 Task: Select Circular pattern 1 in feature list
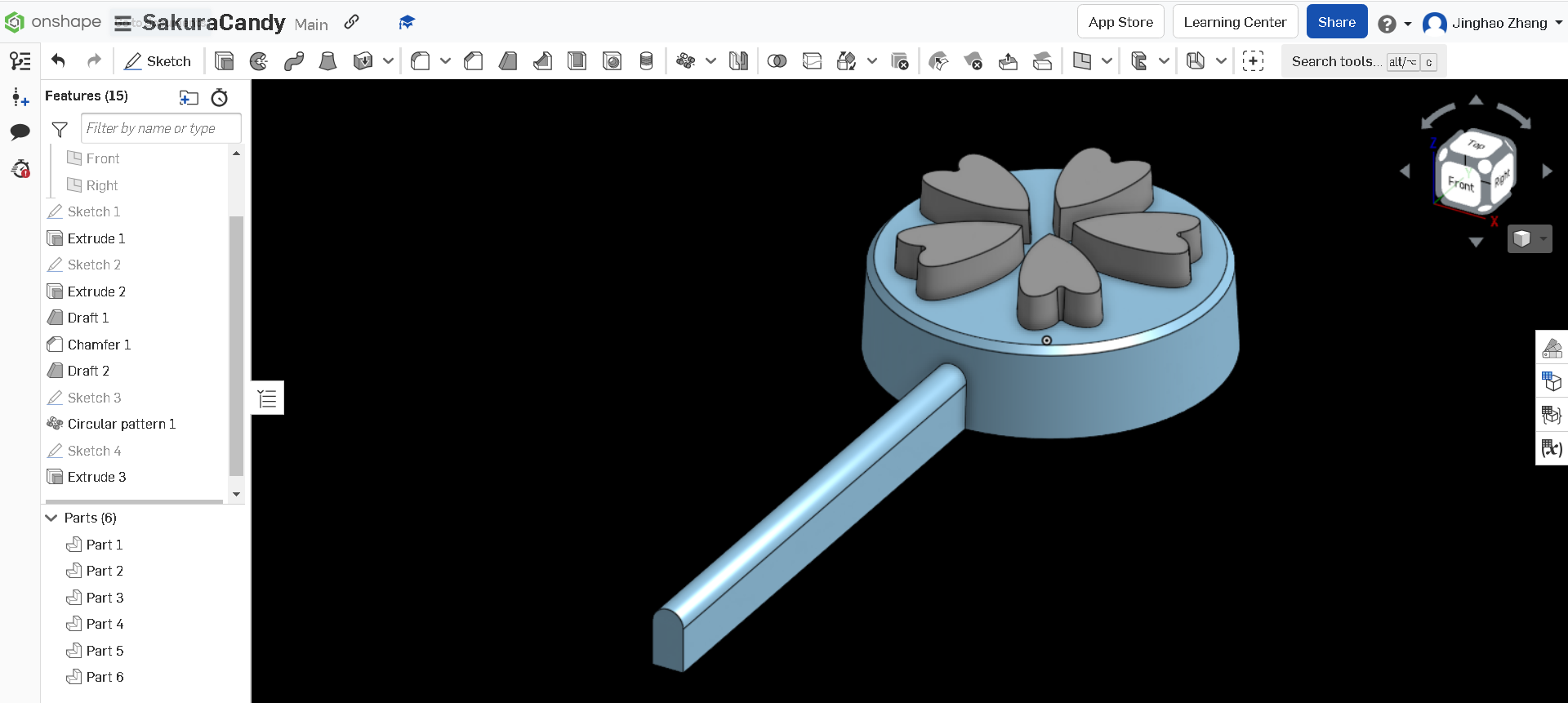pos(122,424)
